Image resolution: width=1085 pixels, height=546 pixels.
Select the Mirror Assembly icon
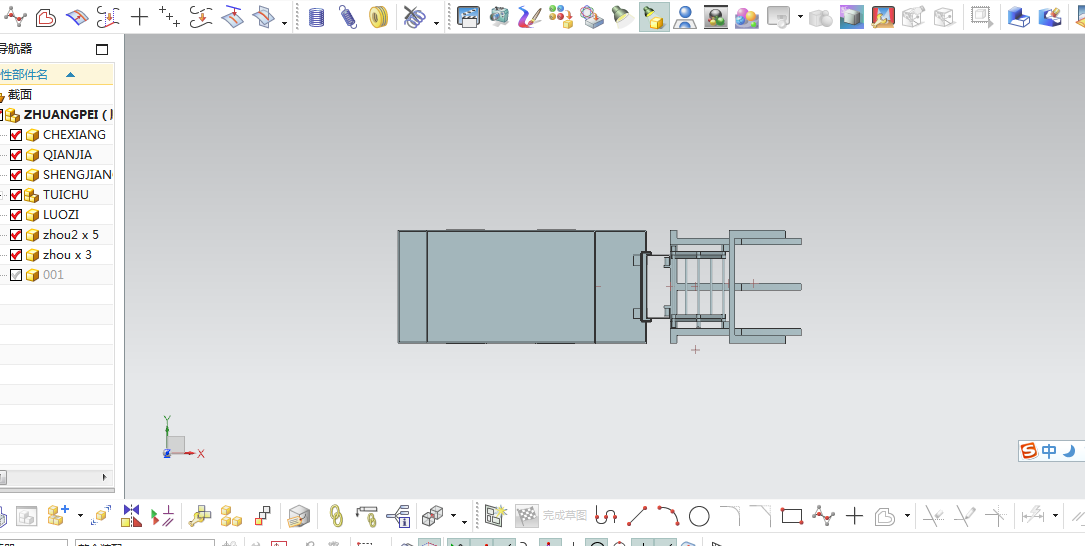tap(131, 516)
